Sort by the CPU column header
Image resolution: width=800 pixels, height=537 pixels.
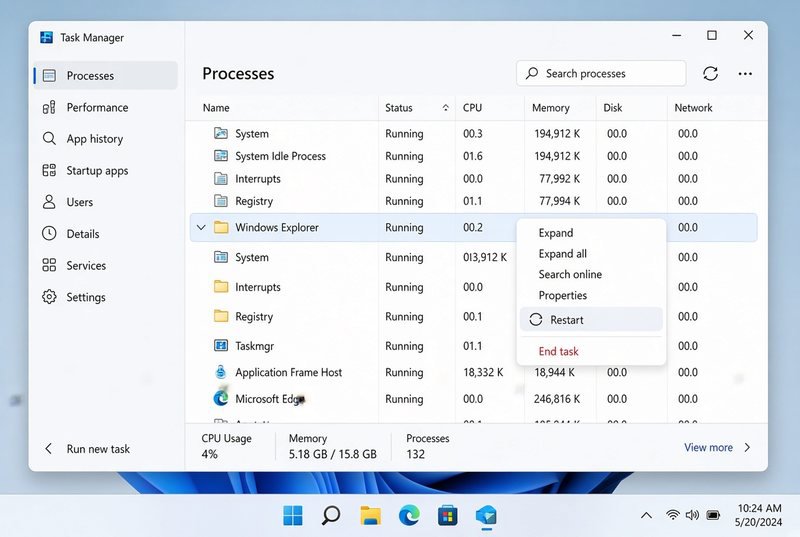(x=472, y=108)
